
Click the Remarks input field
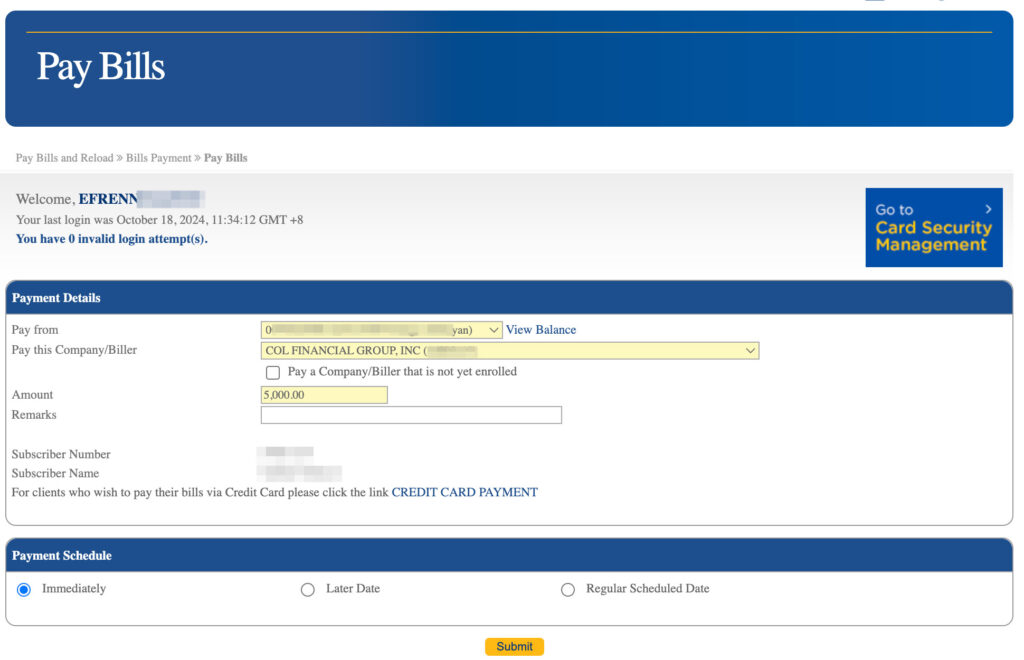[411, 414]
